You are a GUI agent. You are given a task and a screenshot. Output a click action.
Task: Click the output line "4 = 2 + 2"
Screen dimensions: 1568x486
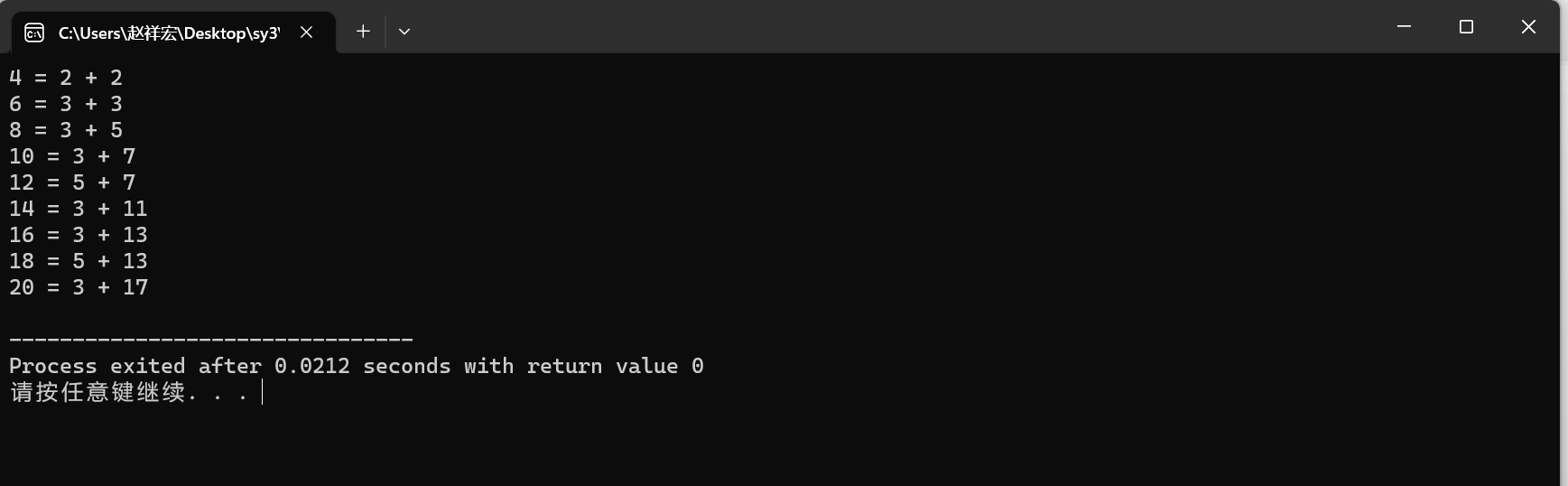(x=66, y=79)
